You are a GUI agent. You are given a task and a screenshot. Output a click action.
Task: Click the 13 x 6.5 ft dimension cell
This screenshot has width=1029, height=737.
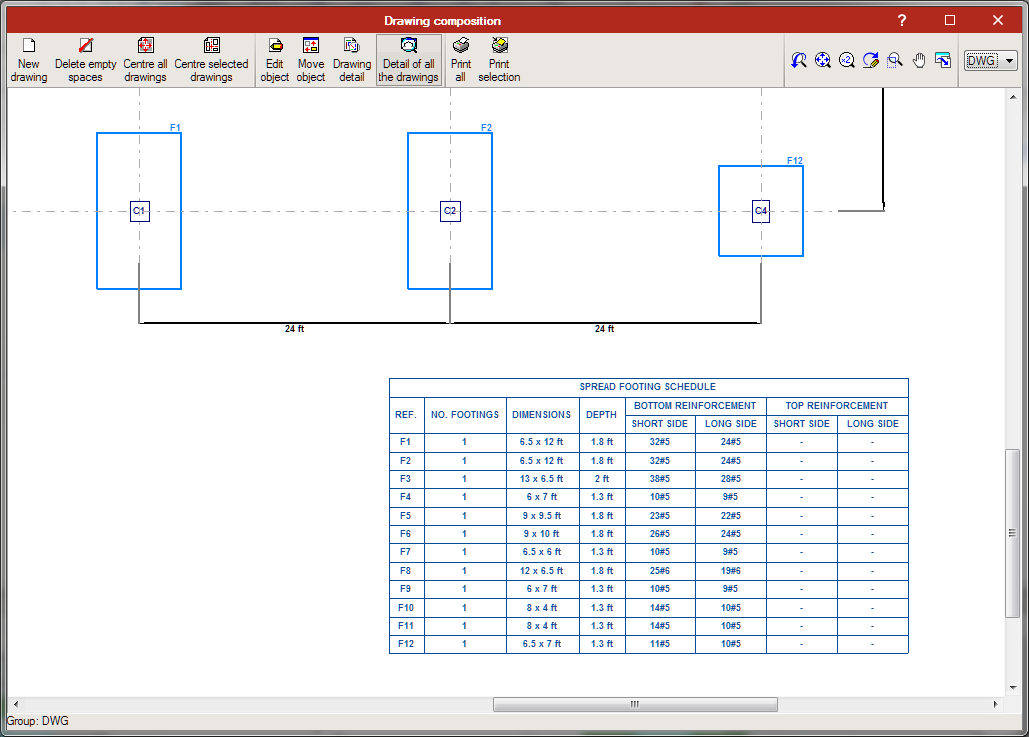[541, 479]
